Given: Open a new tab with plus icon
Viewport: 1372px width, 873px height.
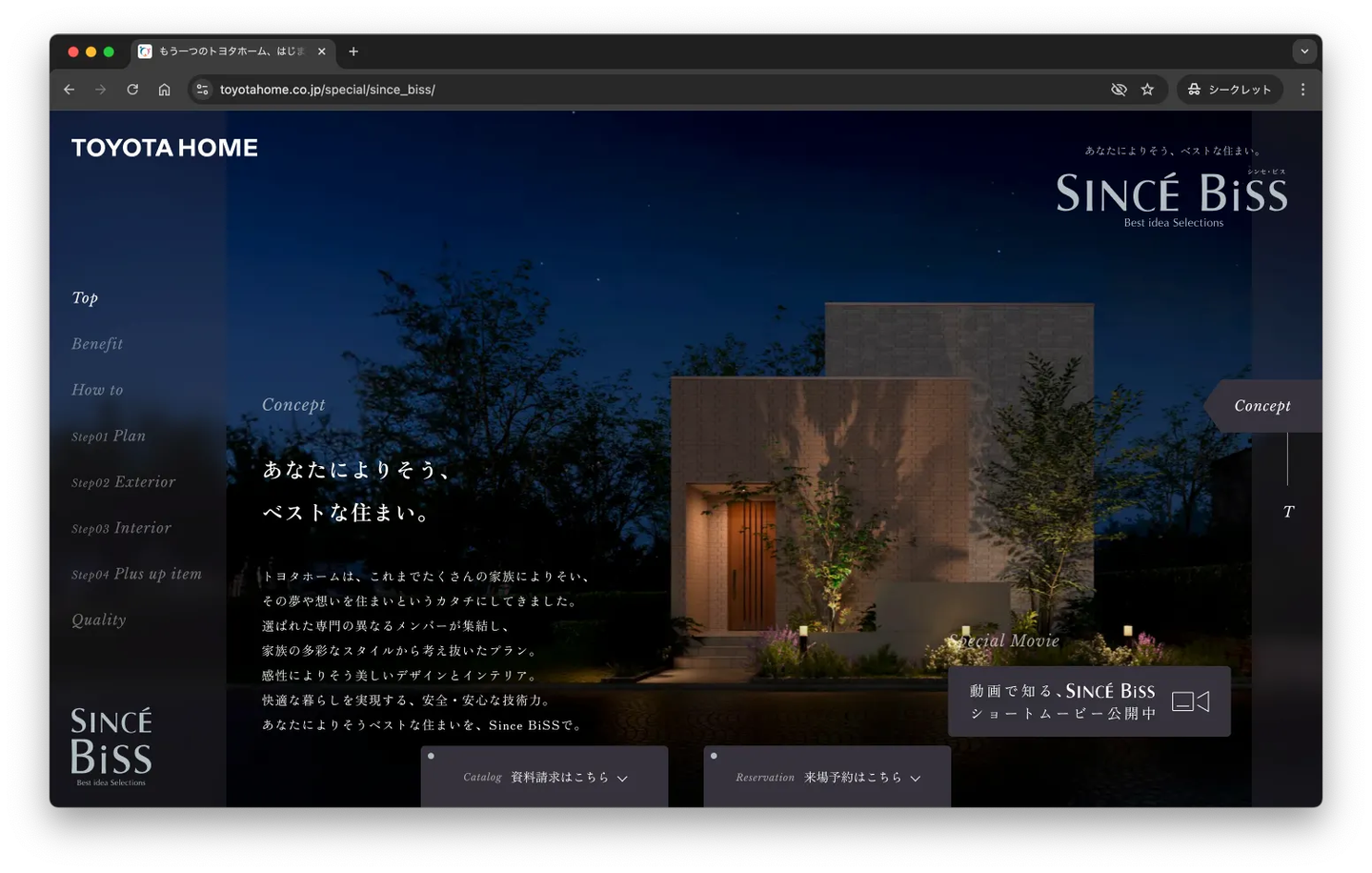Looking at the screenshot, I should [x=353, y=51].
